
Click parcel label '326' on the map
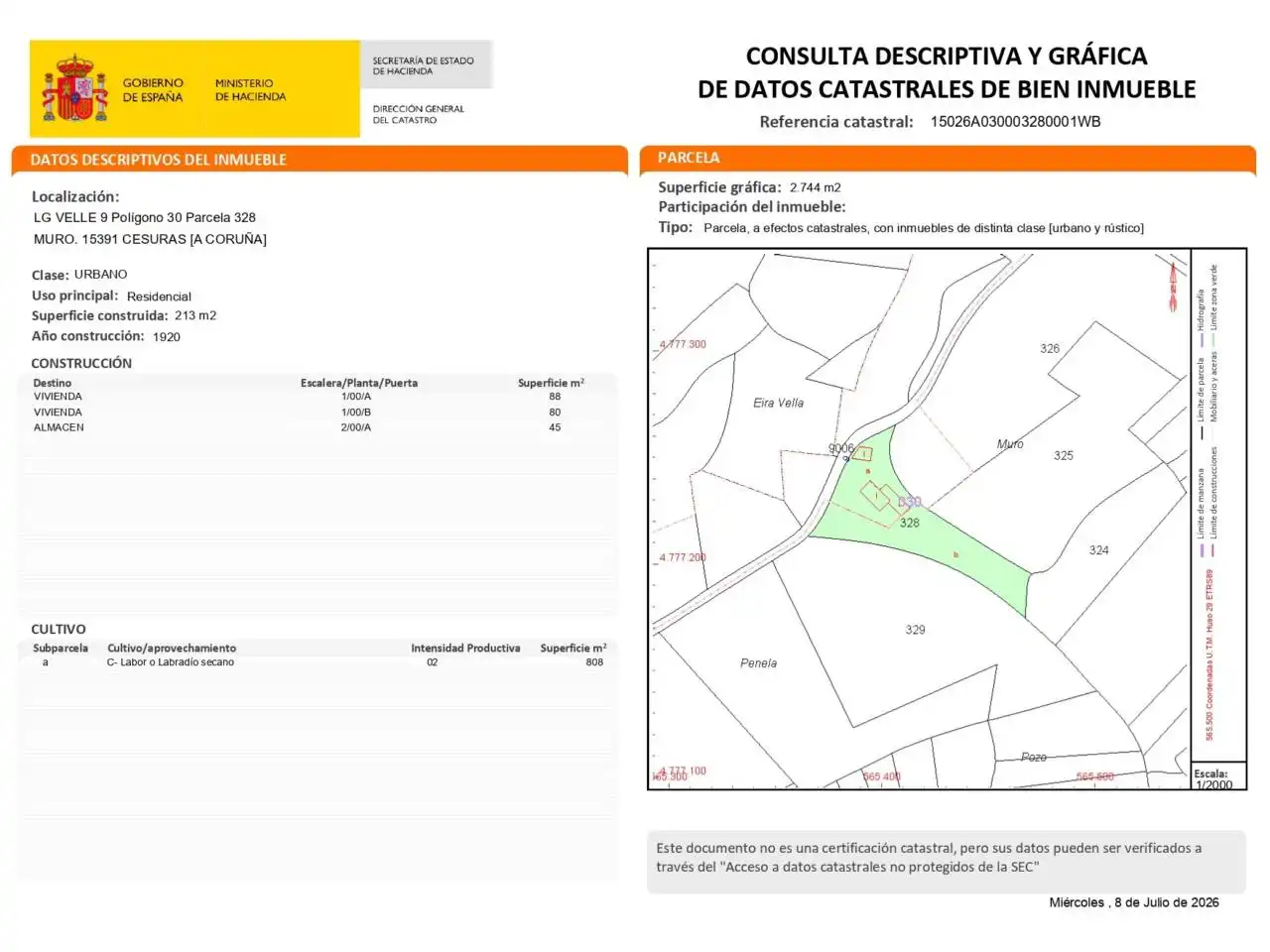coord(1050,349)
